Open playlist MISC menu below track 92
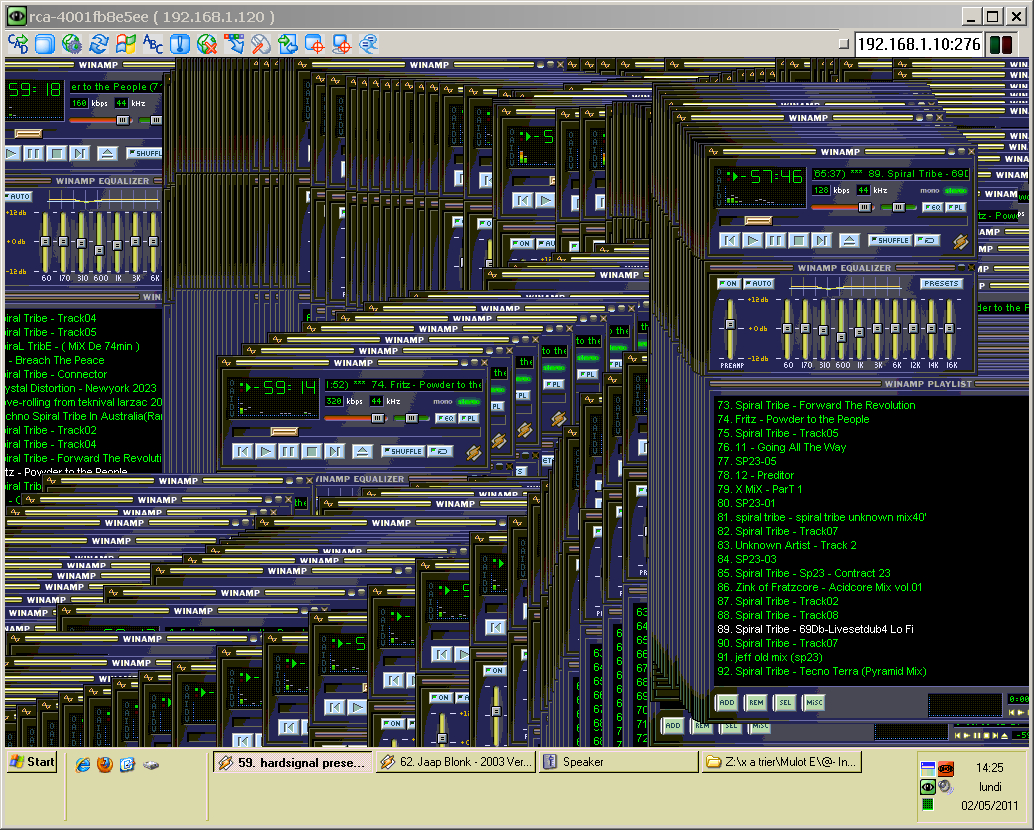 (x=814, y=703)
